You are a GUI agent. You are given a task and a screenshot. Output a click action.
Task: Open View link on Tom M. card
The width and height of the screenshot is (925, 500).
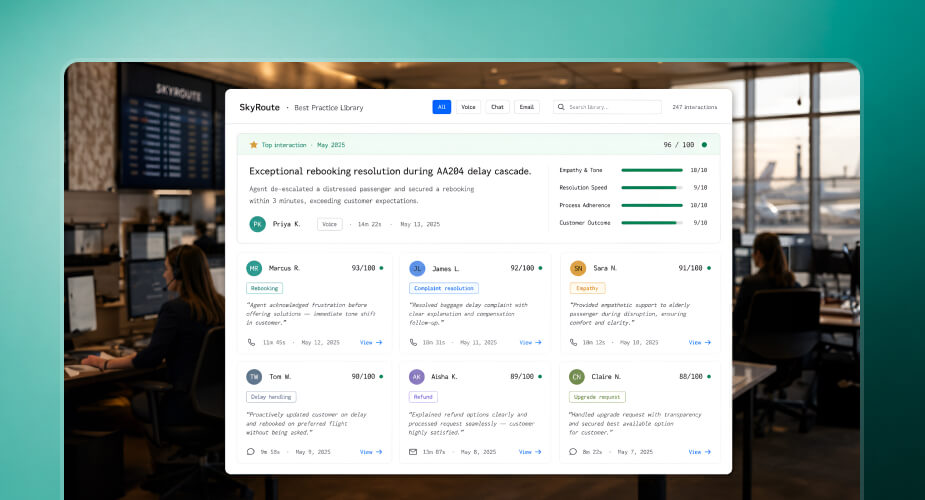[x=371, y=452]
